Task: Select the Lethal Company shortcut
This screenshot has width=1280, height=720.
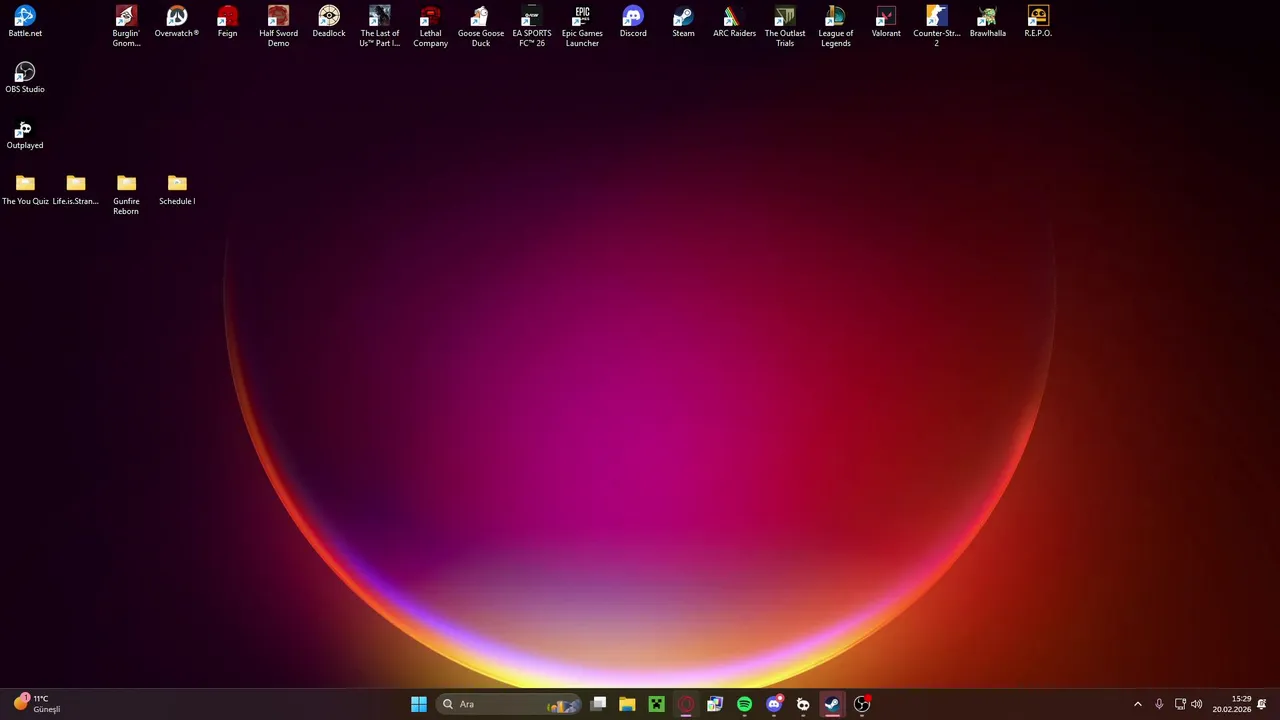Action: tap(430, 26)
